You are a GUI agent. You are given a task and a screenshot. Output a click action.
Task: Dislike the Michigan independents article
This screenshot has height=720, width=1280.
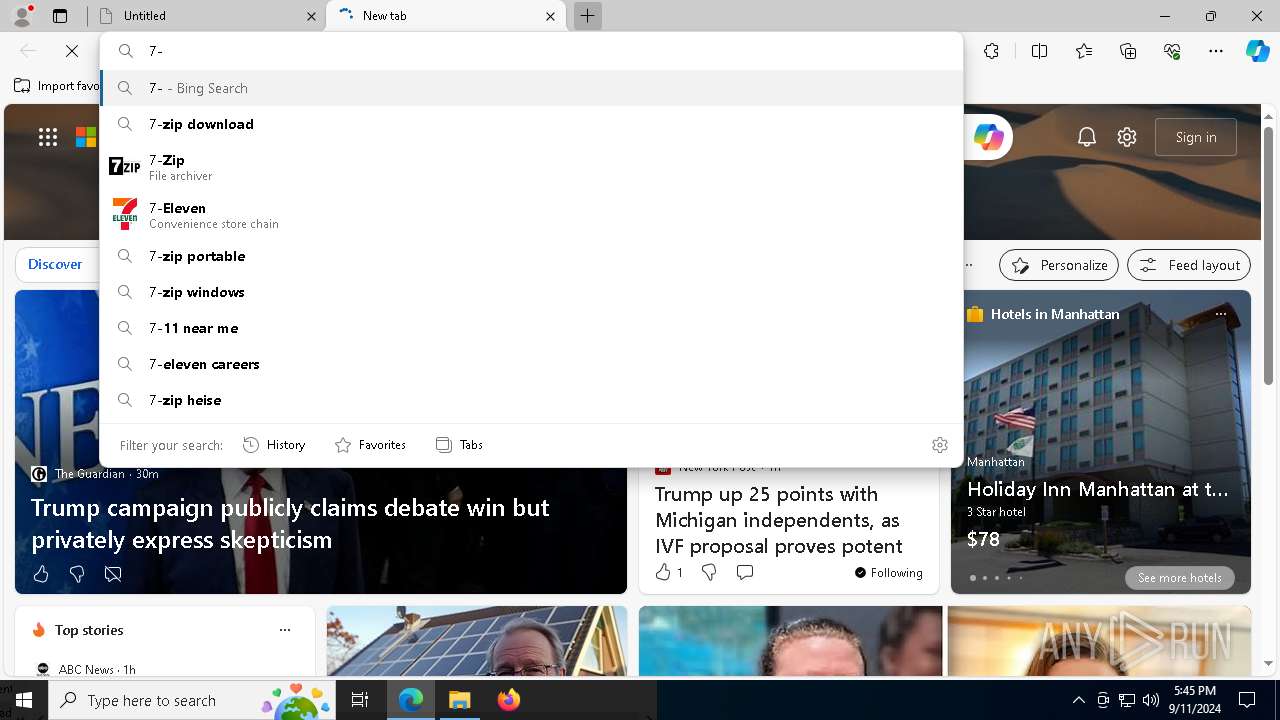(709, 572)
